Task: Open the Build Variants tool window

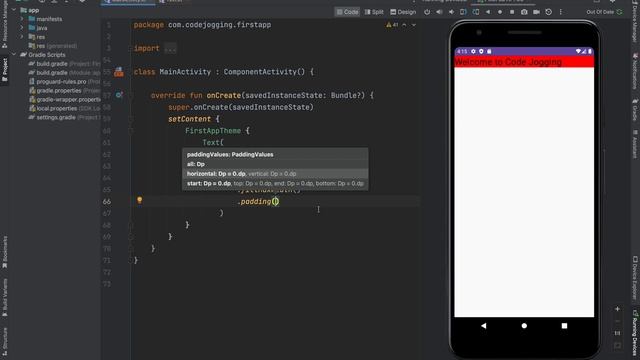Action: click(x=4, y=298)
